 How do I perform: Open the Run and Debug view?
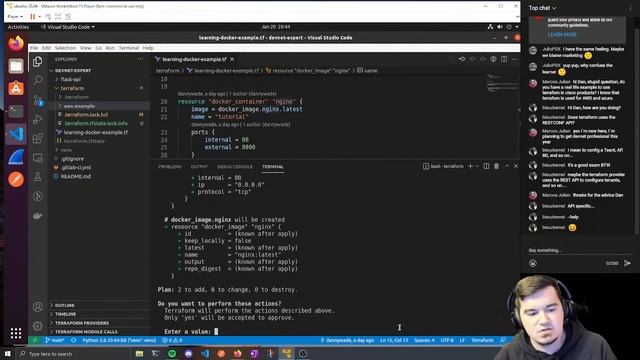tap(38, 119)
